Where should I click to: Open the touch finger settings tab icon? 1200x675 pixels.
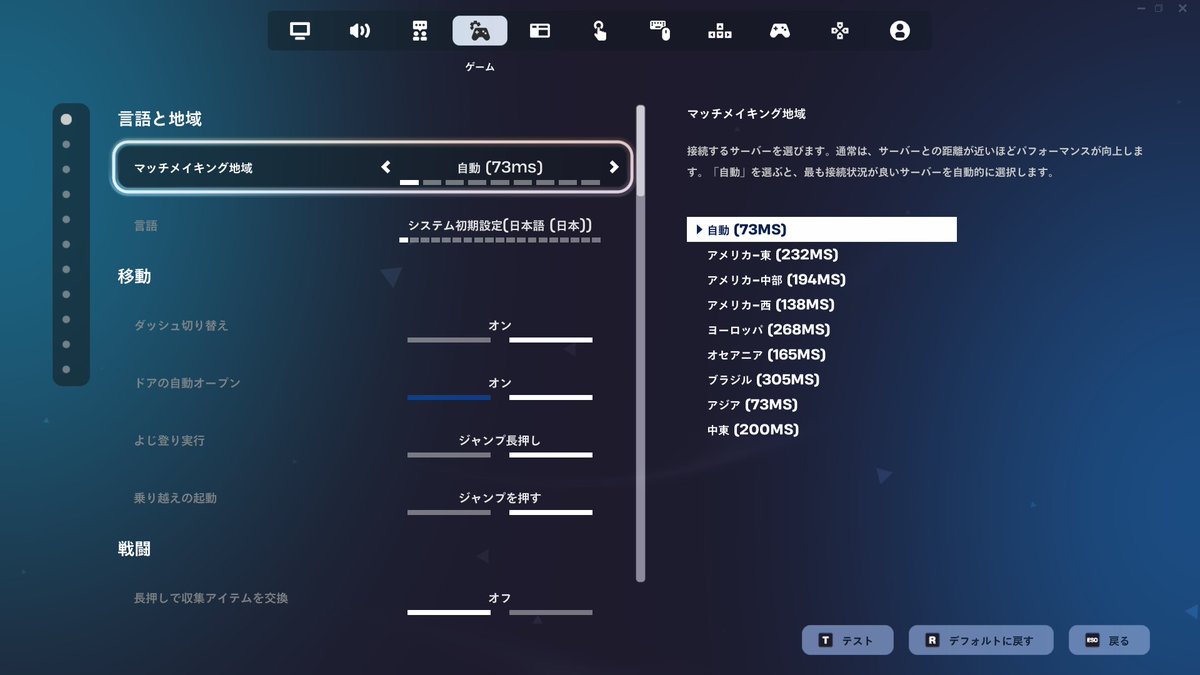(600, 31)
